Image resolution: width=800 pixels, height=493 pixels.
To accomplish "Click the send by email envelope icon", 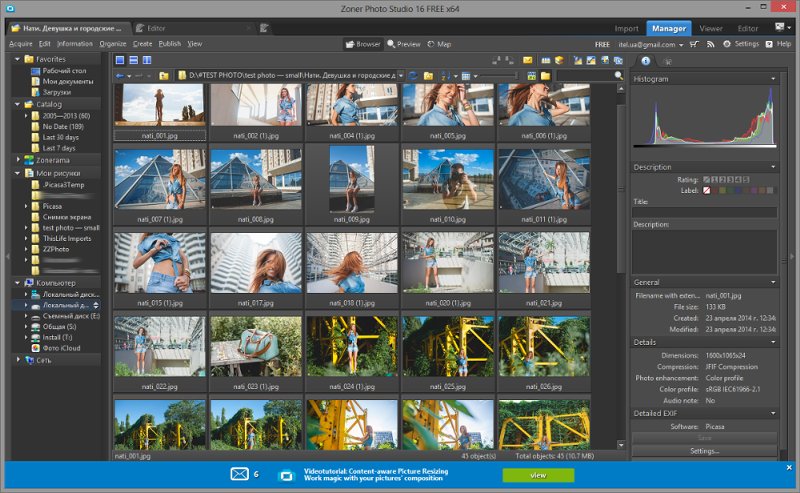I will [x=528, y=60].
